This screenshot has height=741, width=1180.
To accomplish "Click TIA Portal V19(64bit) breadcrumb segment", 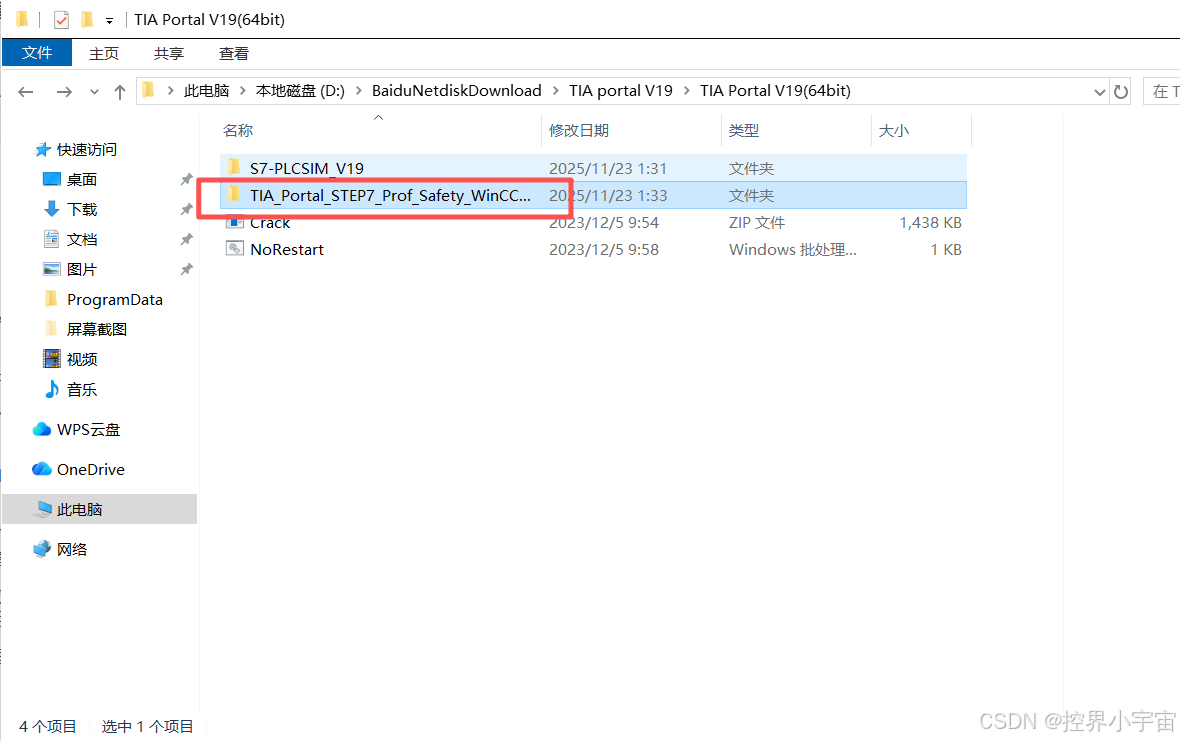I will click(775, 91).
